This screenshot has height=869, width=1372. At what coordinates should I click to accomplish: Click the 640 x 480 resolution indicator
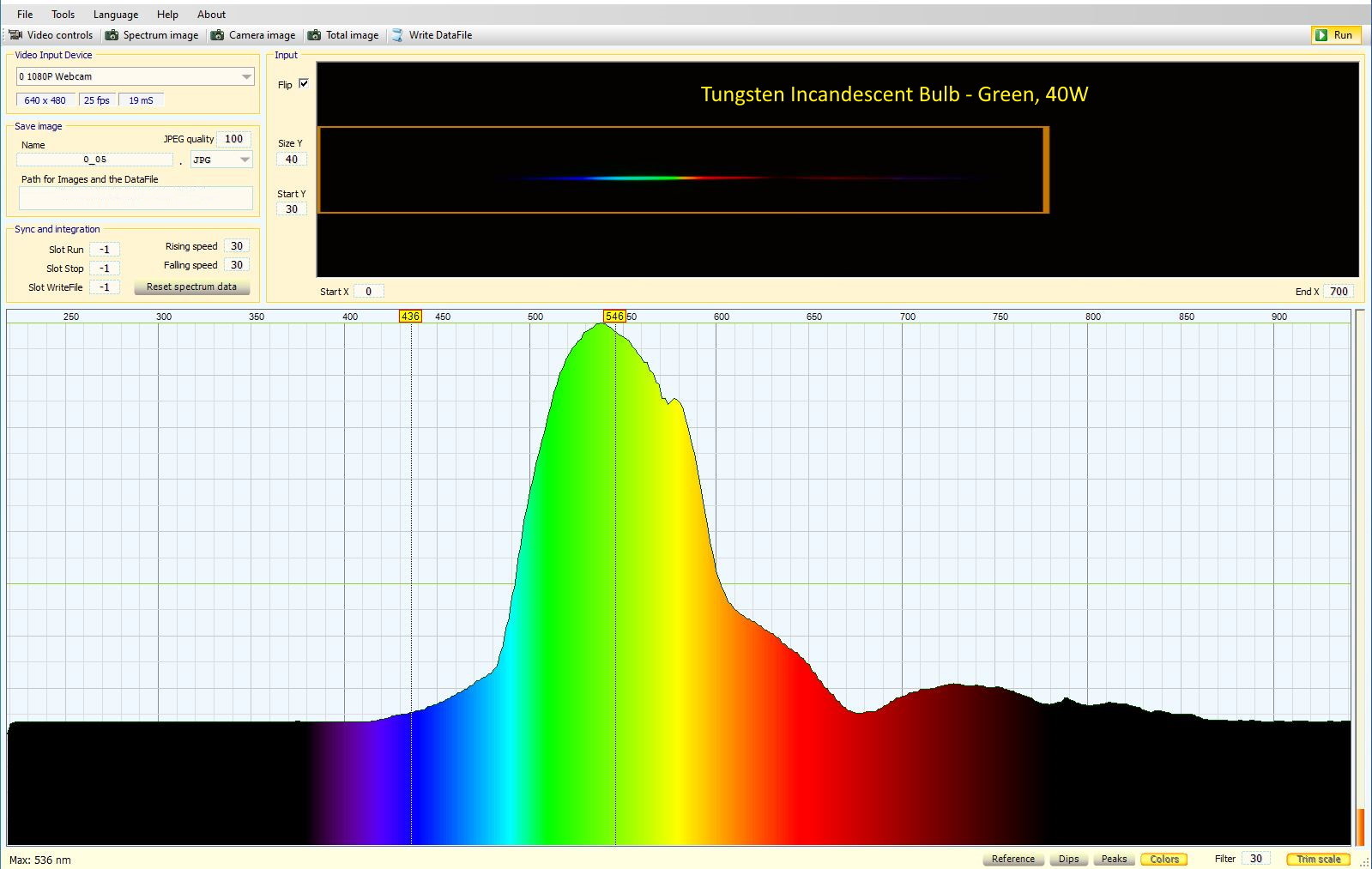[x=45, y=100]
